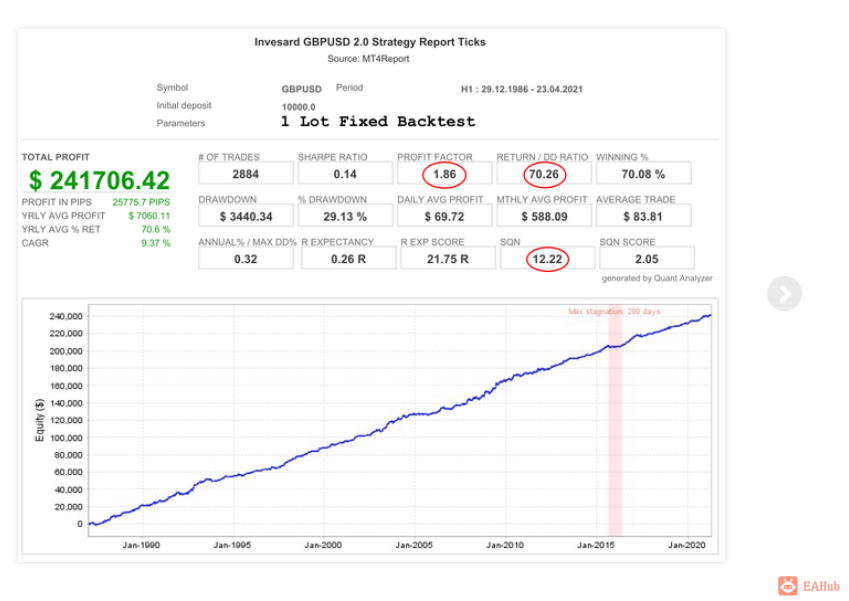
Task: Click the Equity ($) axis title
Action: [40, 420]
